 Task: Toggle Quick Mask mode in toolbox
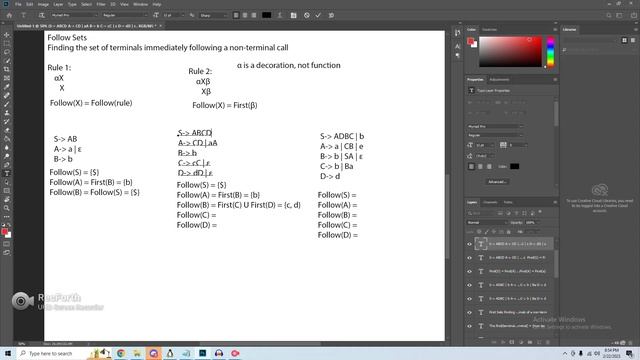(7, 244)
